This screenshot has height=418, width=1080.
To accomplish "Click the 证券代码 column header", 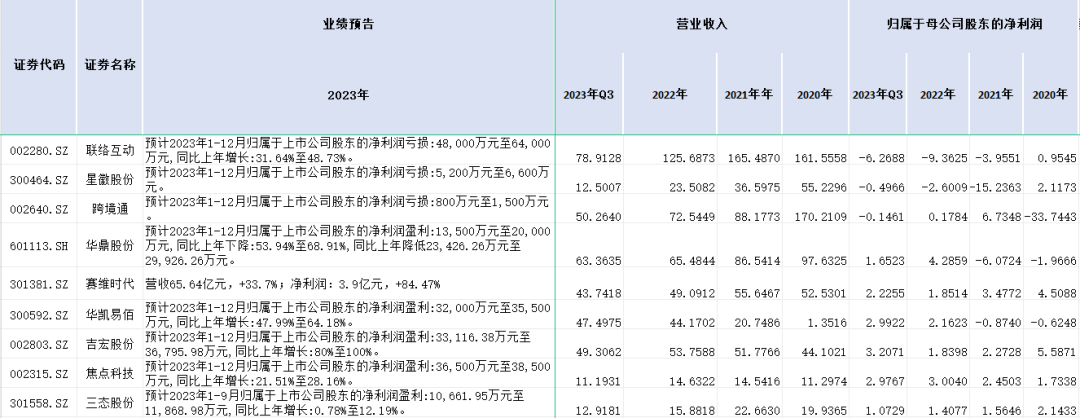I will click(x=39, y=65).
